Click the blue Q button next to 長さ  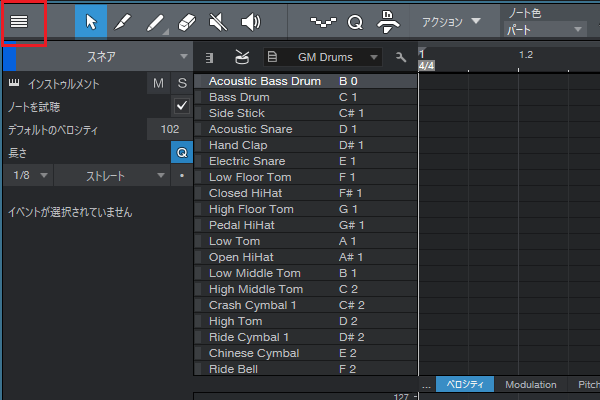coord(181,152)
